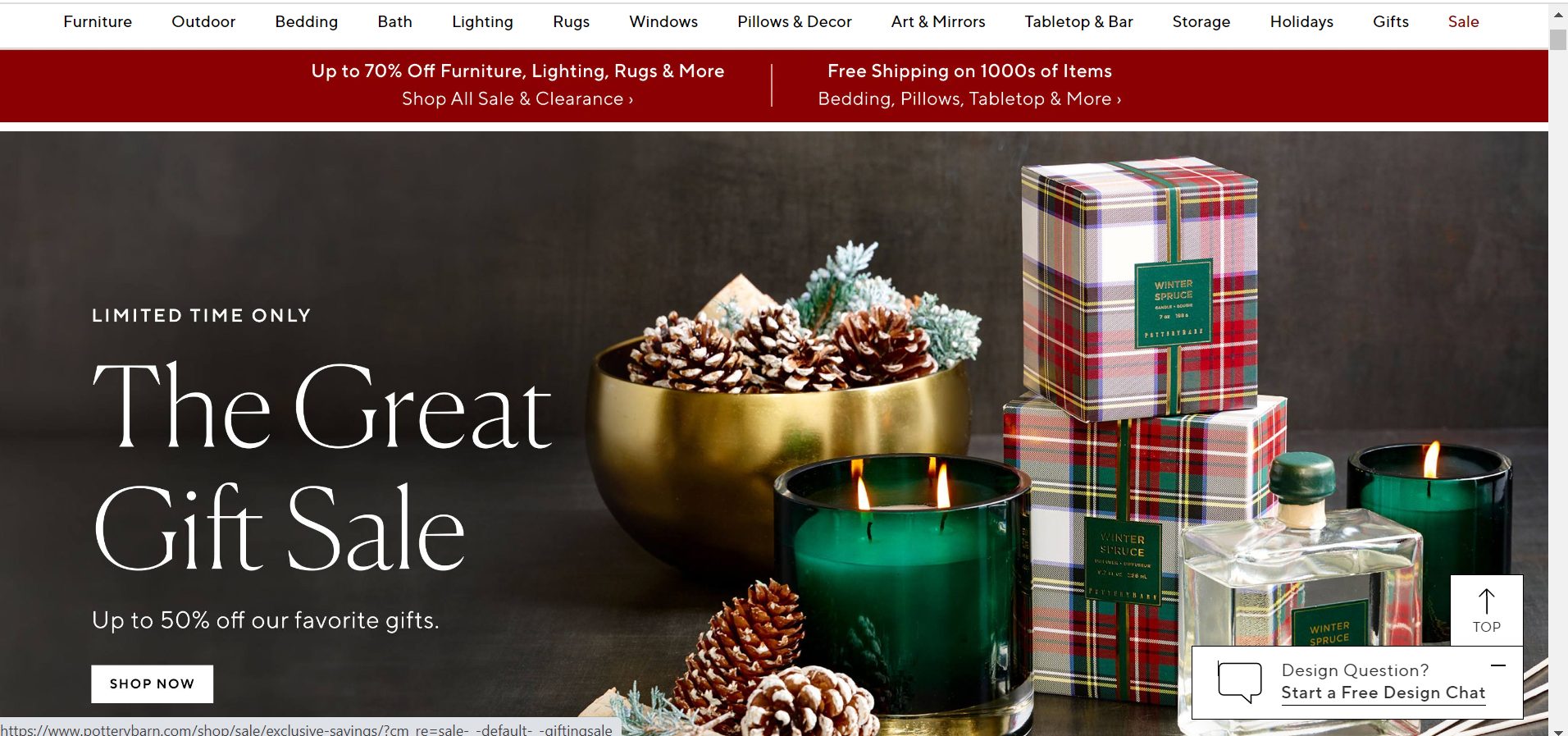The width and height of the screenshot is (1568, 736).
Task: Click the vertical scrollbar thumb
Action: [x=1558, y=40]
